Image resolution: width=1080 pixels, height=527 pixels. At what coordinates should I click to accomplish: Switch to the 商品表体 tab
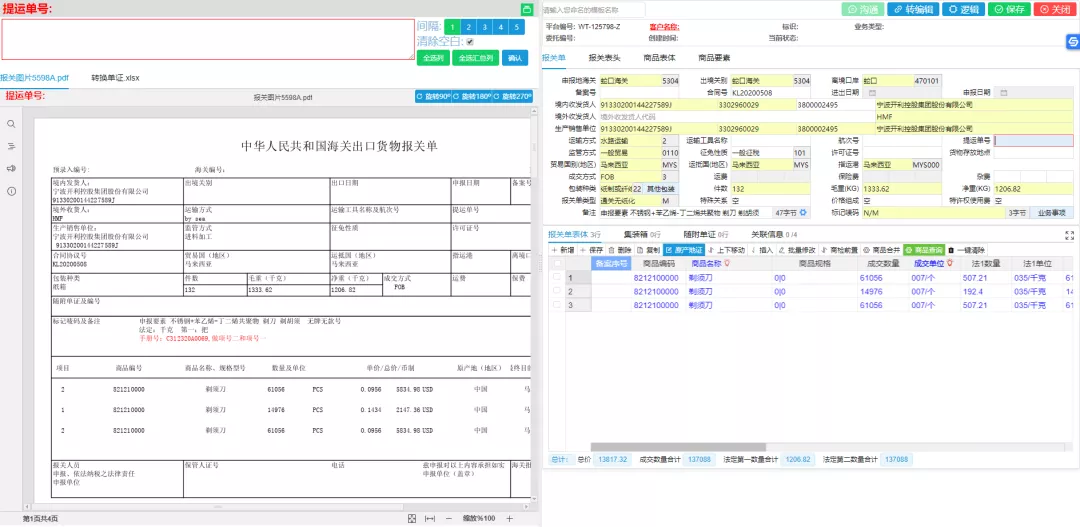coord(659,58)
